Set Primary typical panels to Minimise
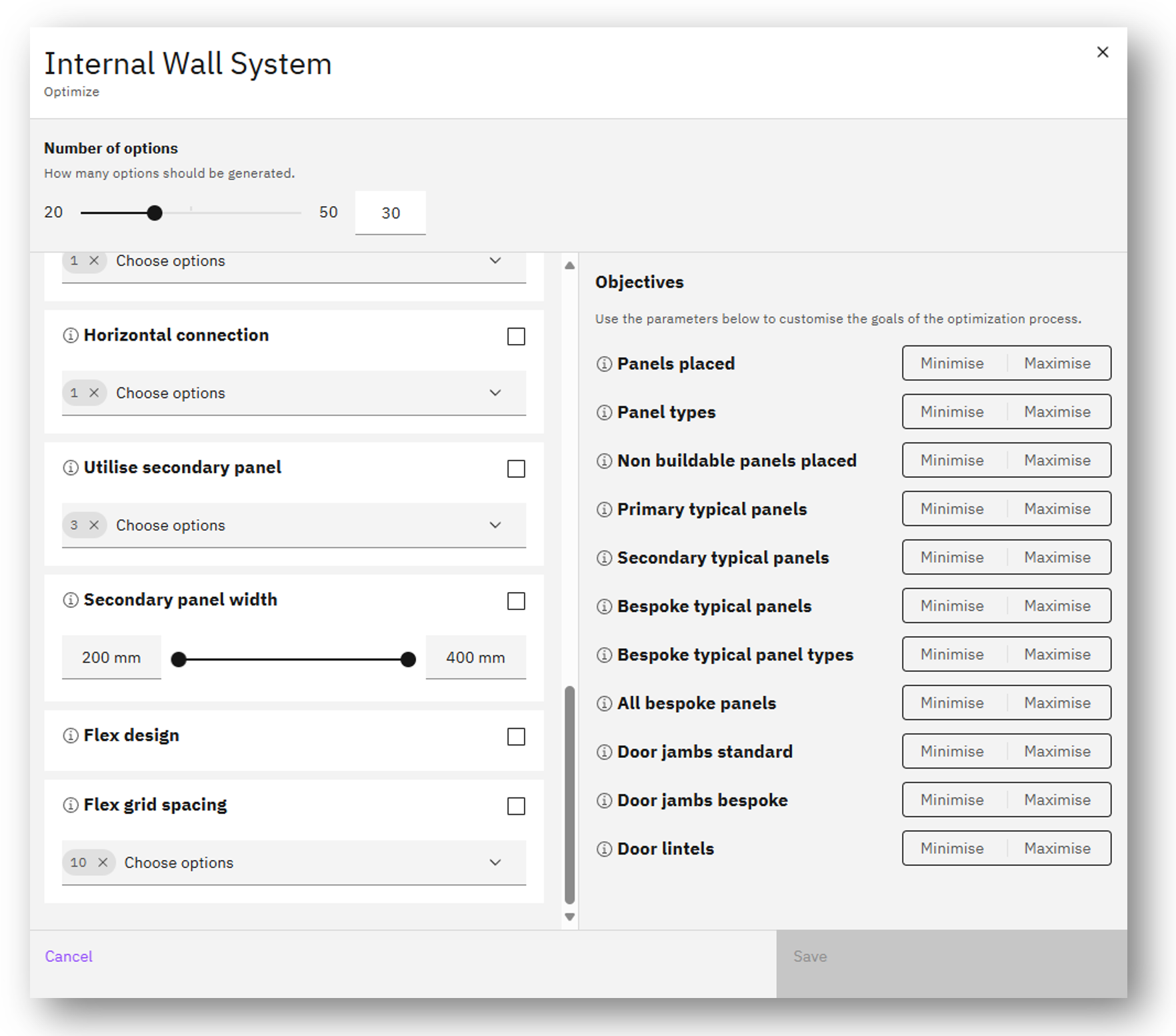This screenshot has width=1176, height=1036. click(954, 509)
